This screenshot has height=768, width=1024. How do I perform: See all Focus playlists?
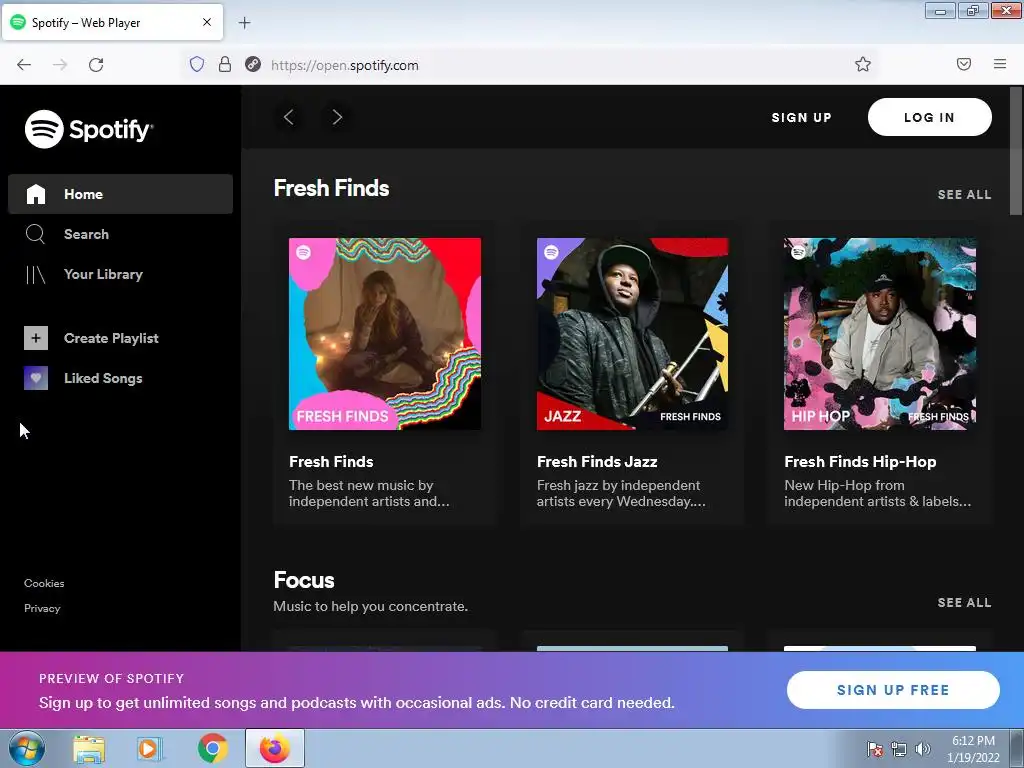[964, 602]
